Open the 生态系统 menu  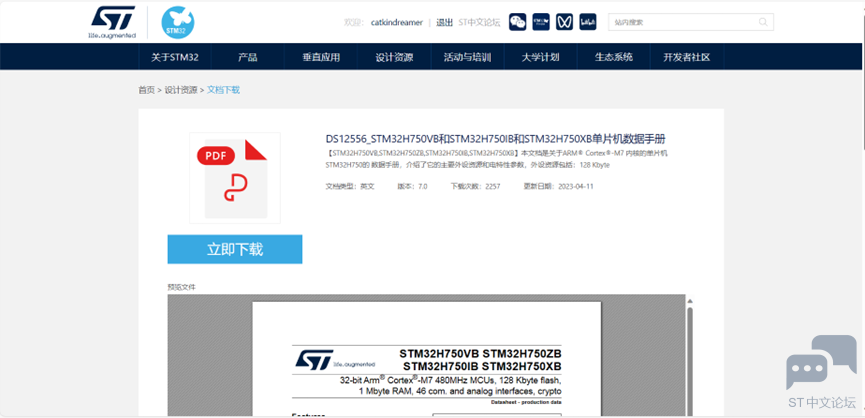coord(613,57)
